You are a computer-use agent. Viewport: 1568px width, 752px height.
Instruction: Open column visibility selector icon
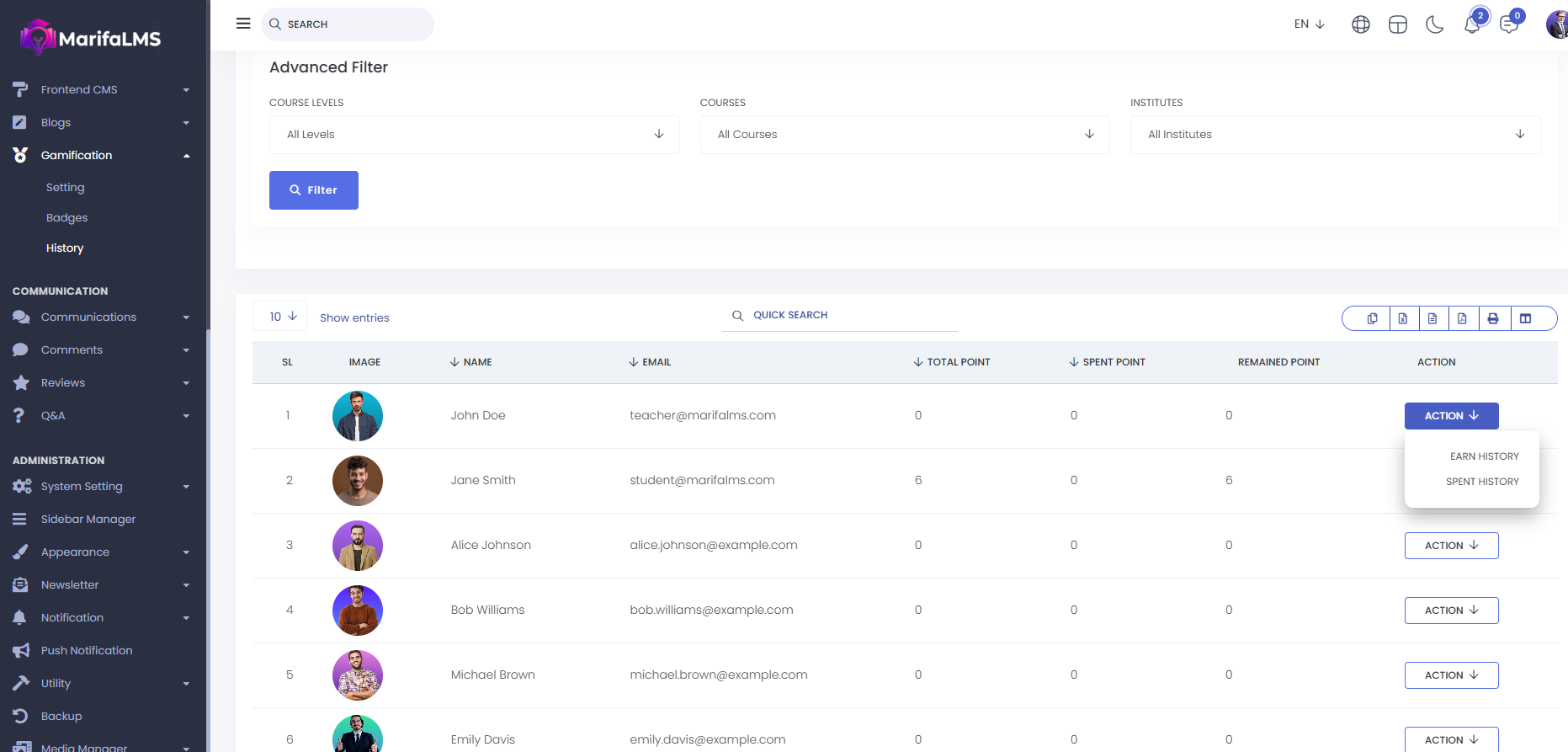(1526, 318)
